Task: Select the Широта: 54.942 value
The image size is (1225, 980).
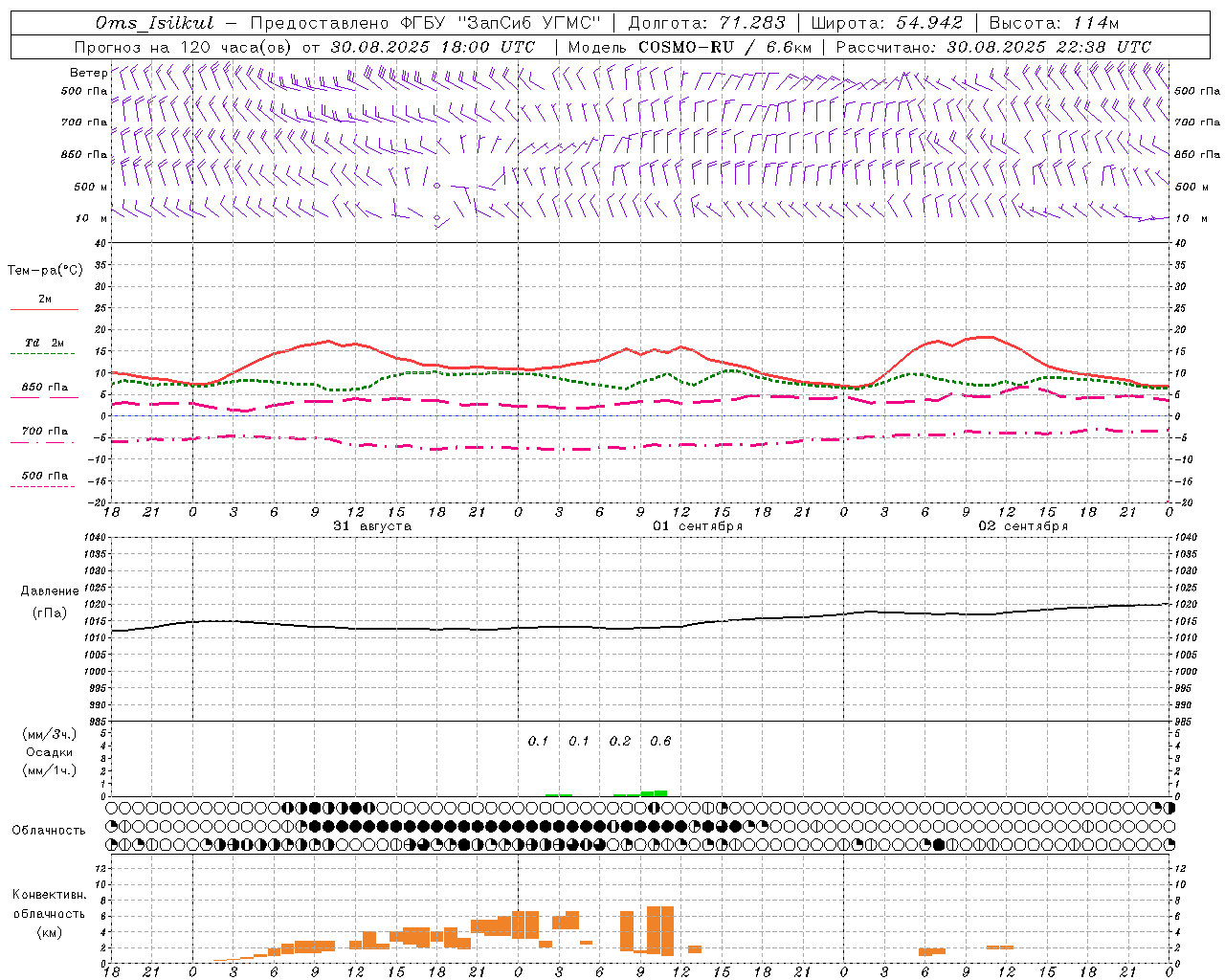Action: coord(886,23)
